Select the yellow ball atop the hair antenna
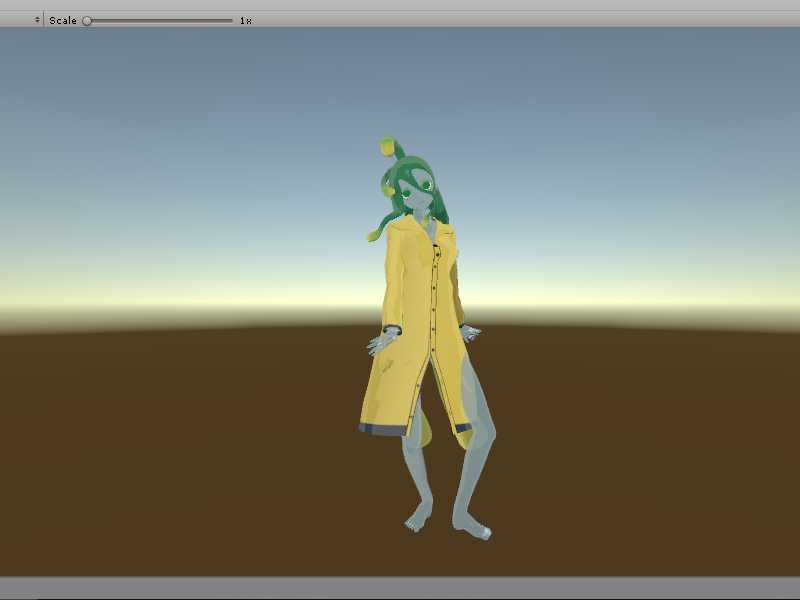This screenshot has width=800, height=600. point(384,147)
